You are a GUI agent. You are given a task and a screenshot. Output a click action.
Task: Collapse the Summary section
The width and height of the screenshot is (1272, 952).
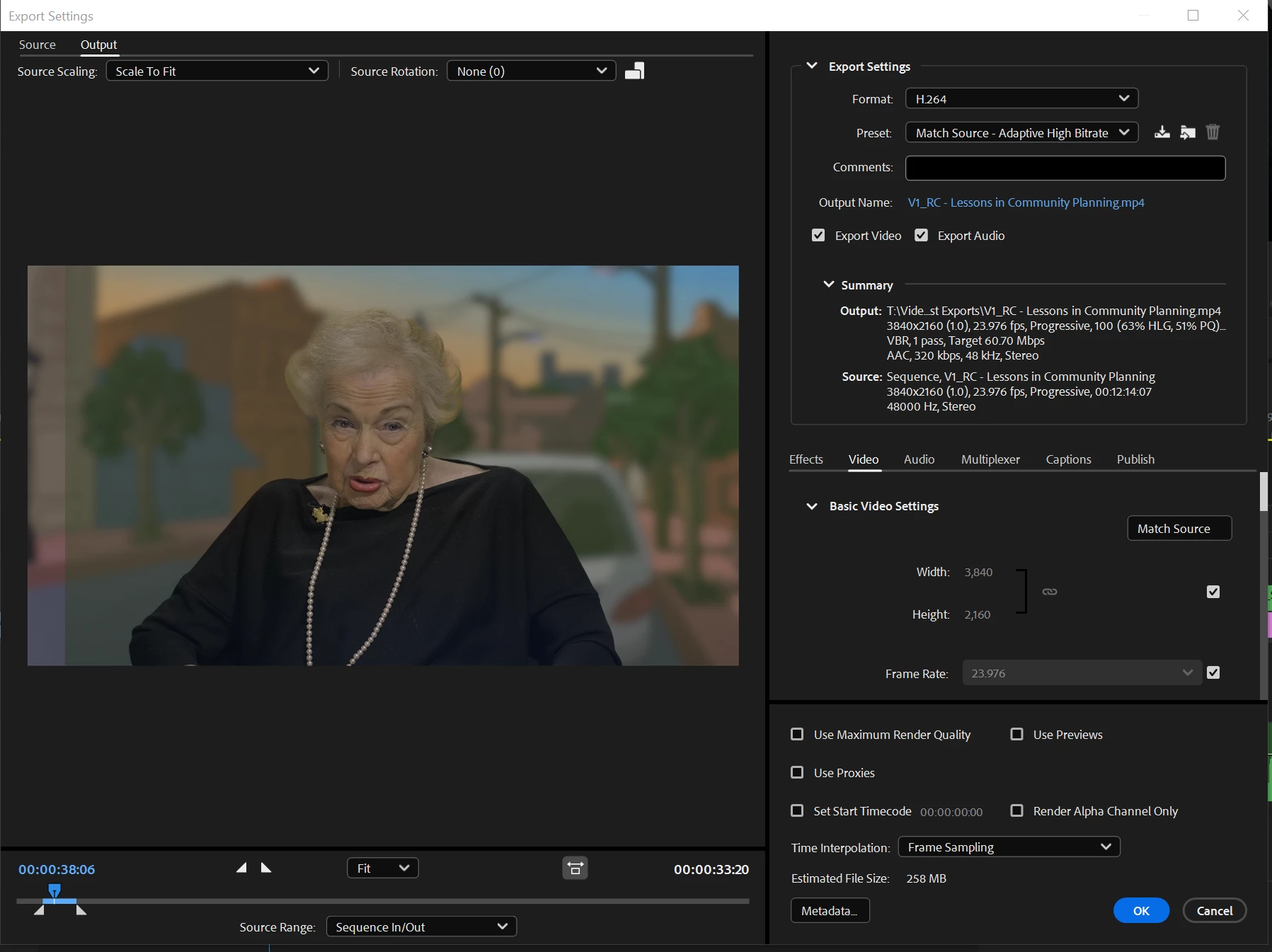tap(828, 285)
